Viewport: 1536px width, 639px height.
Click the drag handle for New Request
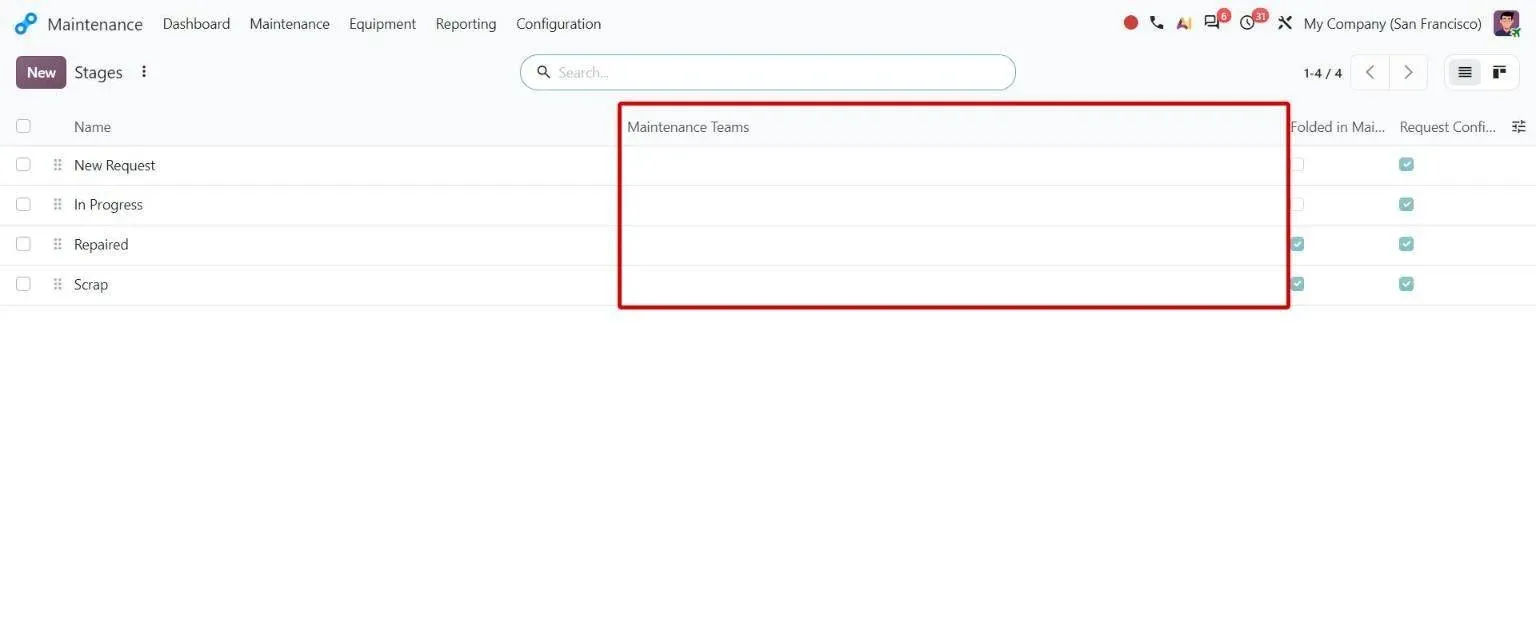57,165
